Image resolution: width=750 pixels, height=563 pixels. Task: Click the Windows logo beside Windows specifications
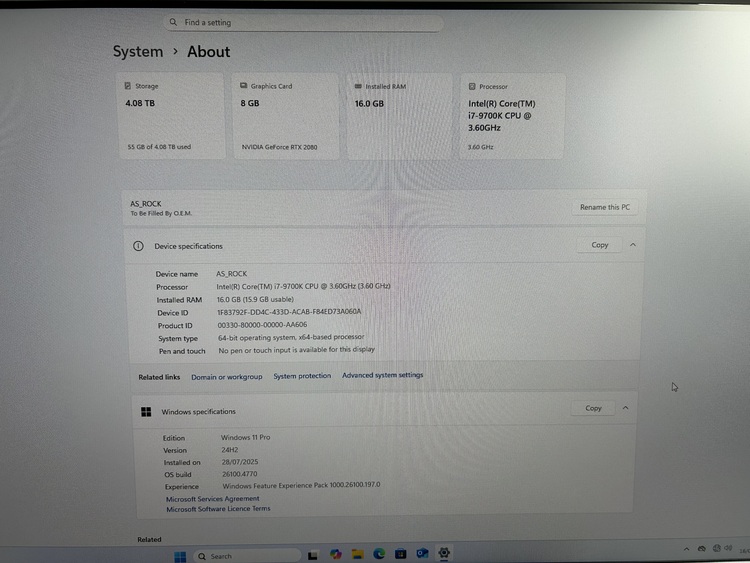coord(146,411)
